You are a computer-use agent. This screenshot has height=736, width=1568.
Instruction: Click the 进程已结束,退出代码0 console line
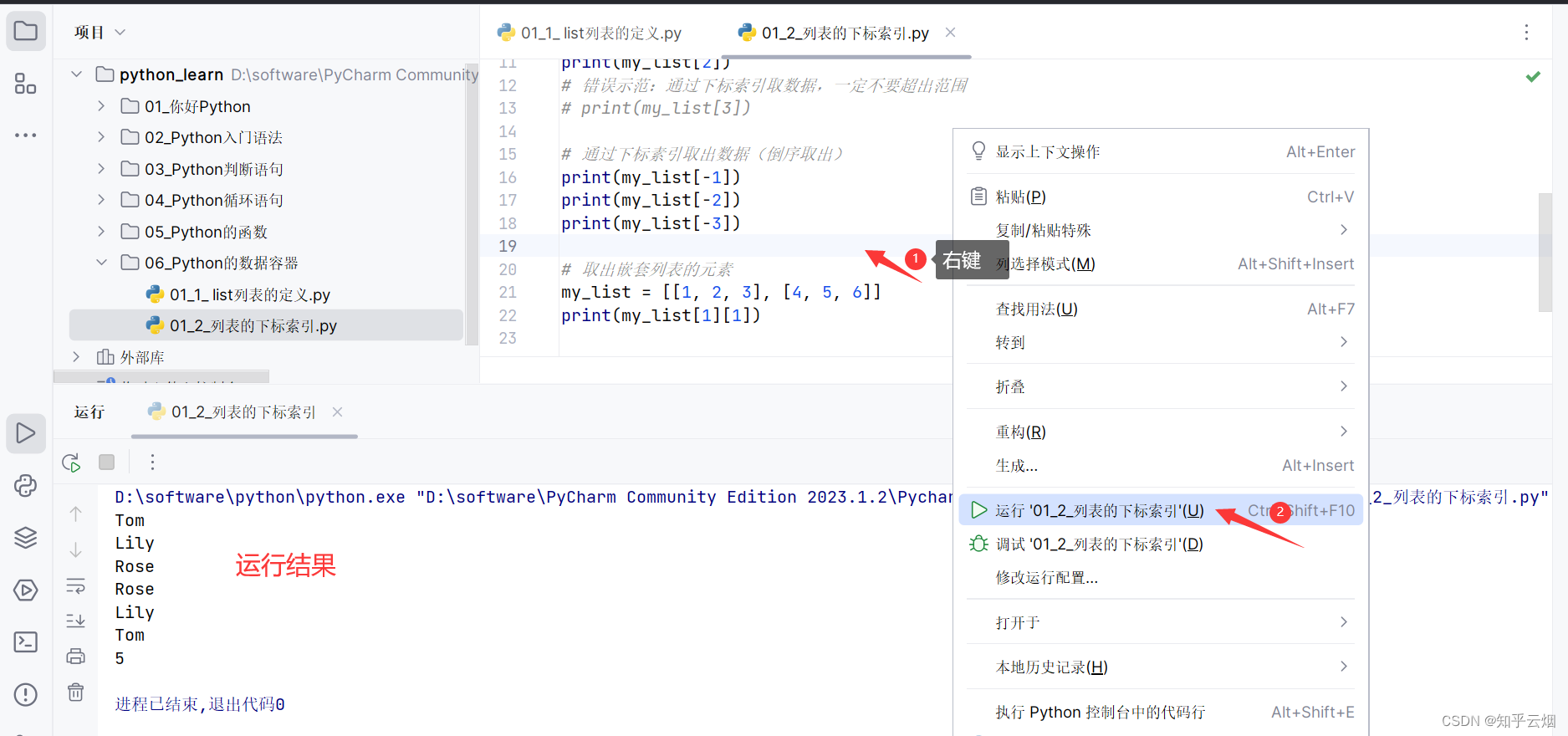point(200,704)
